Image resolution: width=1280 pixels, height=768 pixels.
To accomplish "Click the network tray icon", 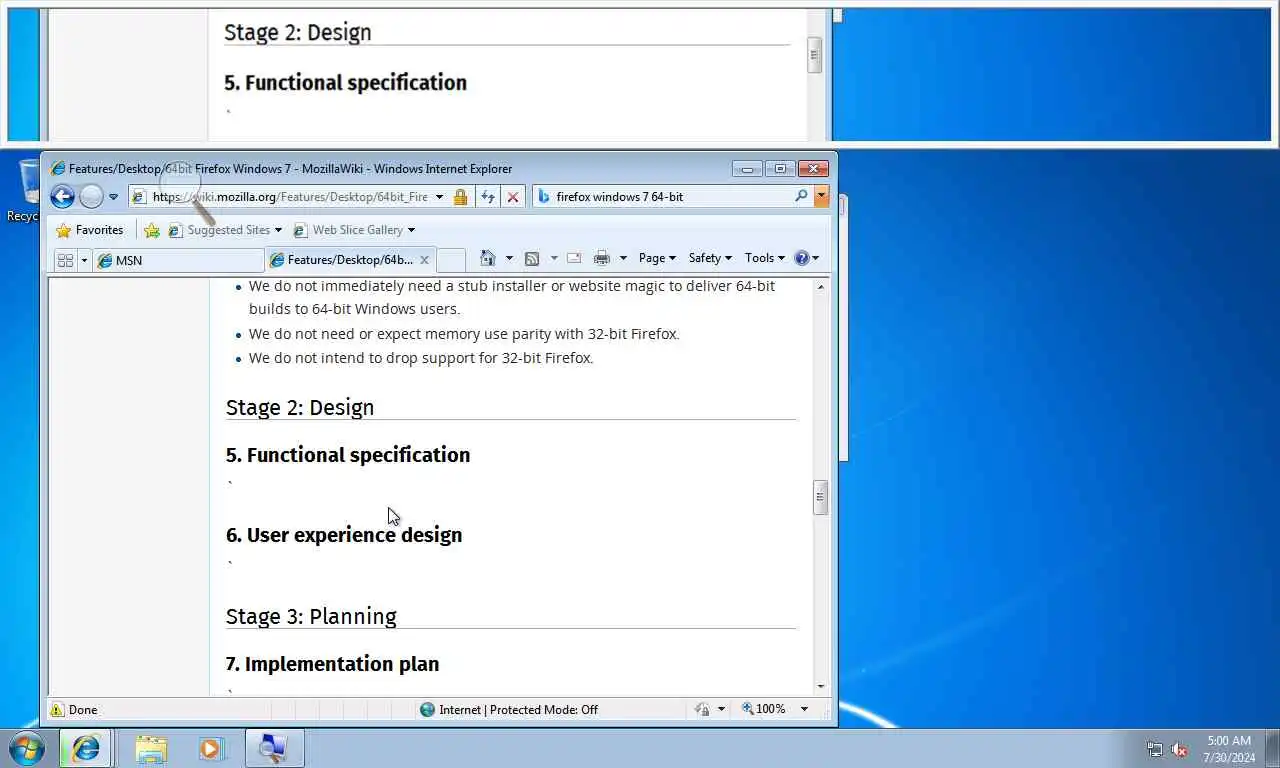I will coord(1155,749).
